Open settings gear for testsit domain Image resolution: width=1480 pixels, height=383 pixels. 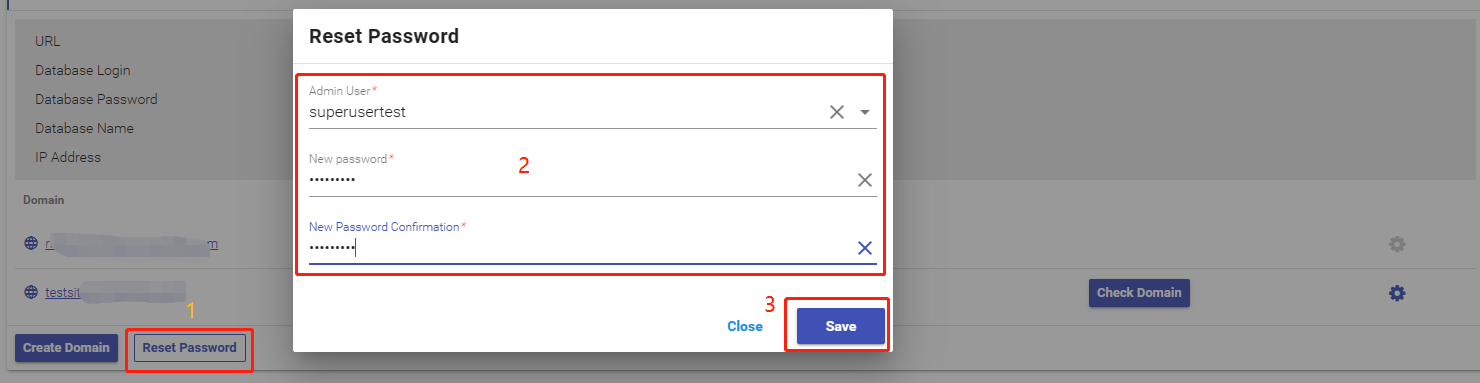click(x=1397, y=293)
